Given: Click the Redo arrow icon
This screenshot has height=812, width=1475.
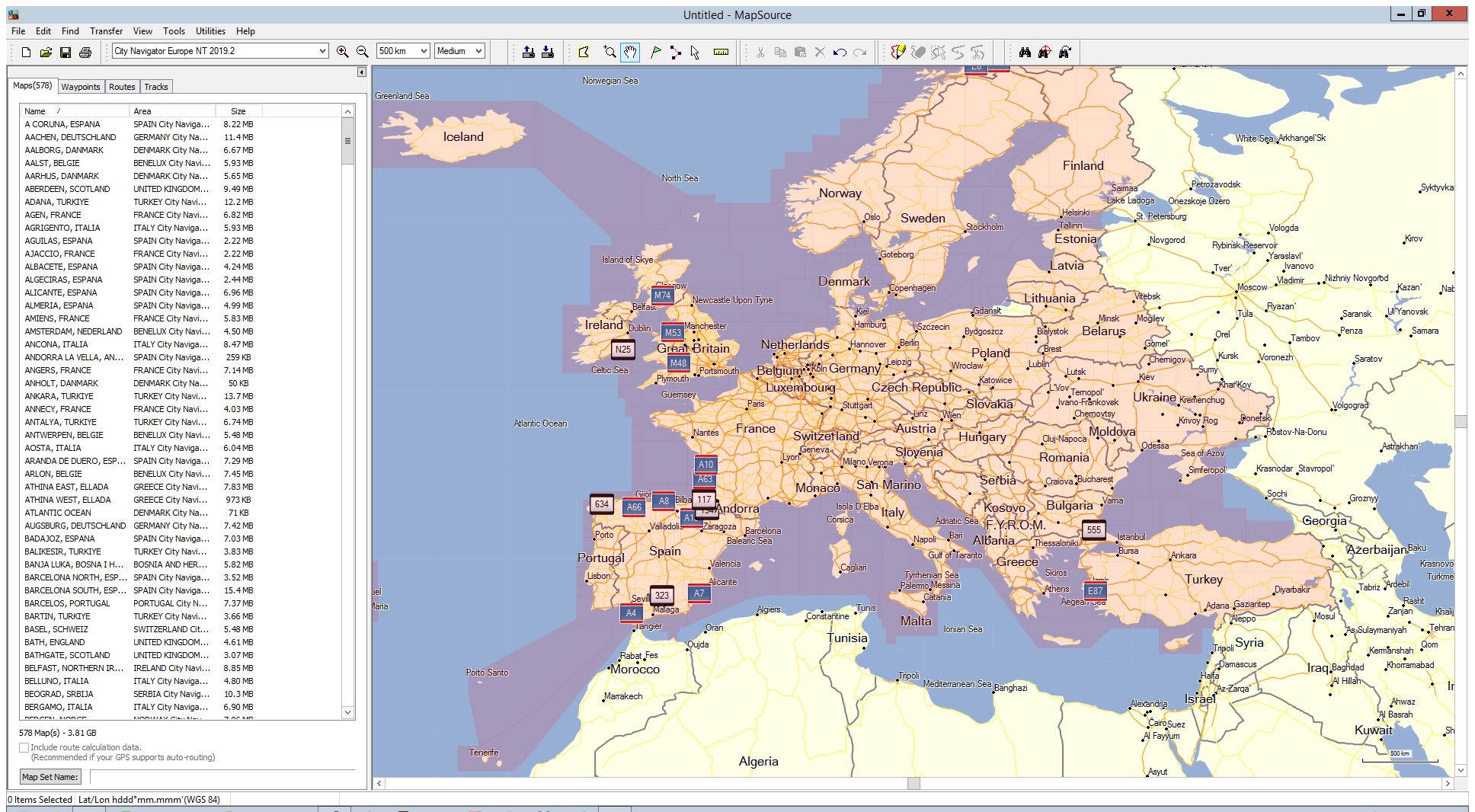Looking at the screenshot, I should tap(859, 52).
